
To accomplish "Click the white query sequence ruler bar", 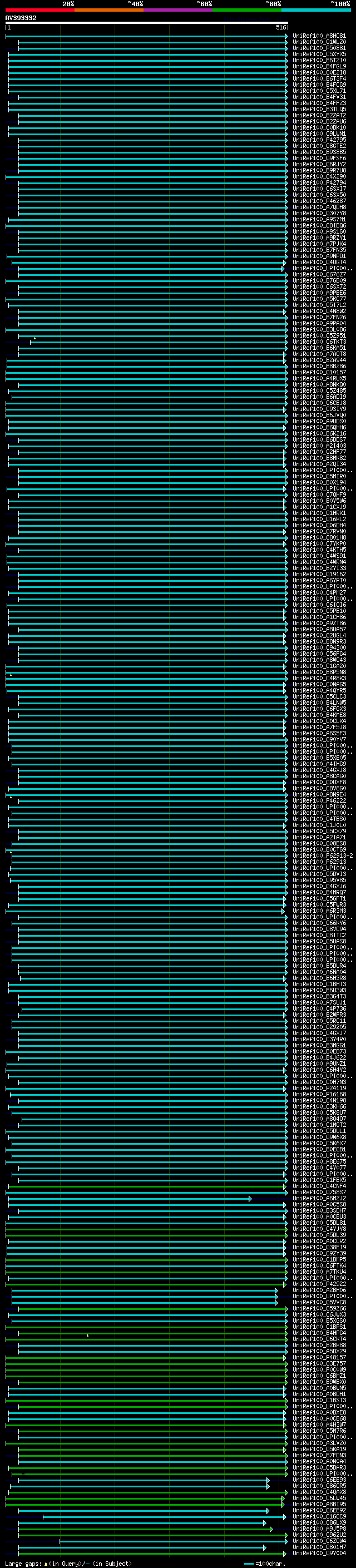I will point(147,22).
